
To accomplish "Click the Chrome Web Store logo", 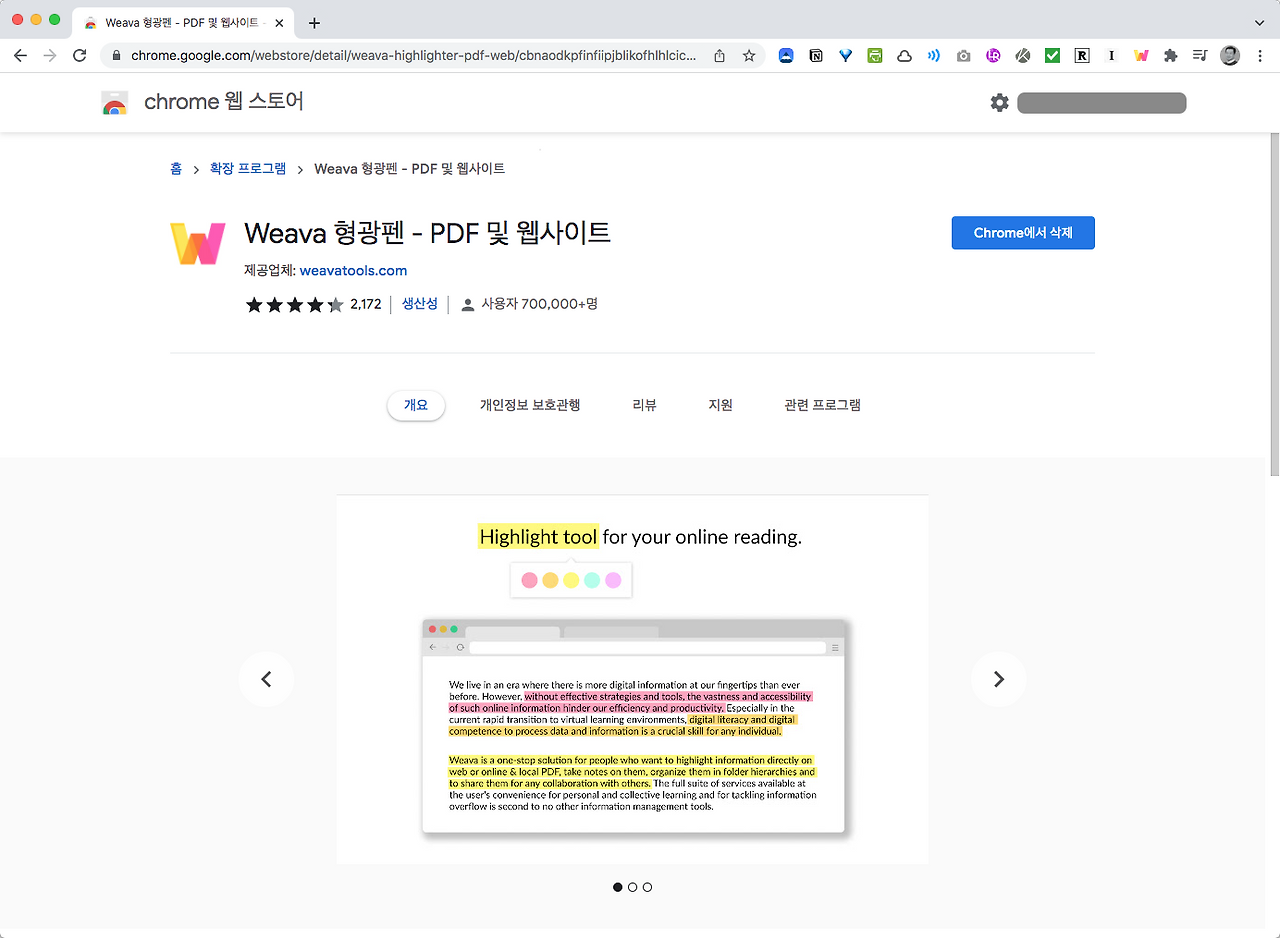I will coord(115,103).
